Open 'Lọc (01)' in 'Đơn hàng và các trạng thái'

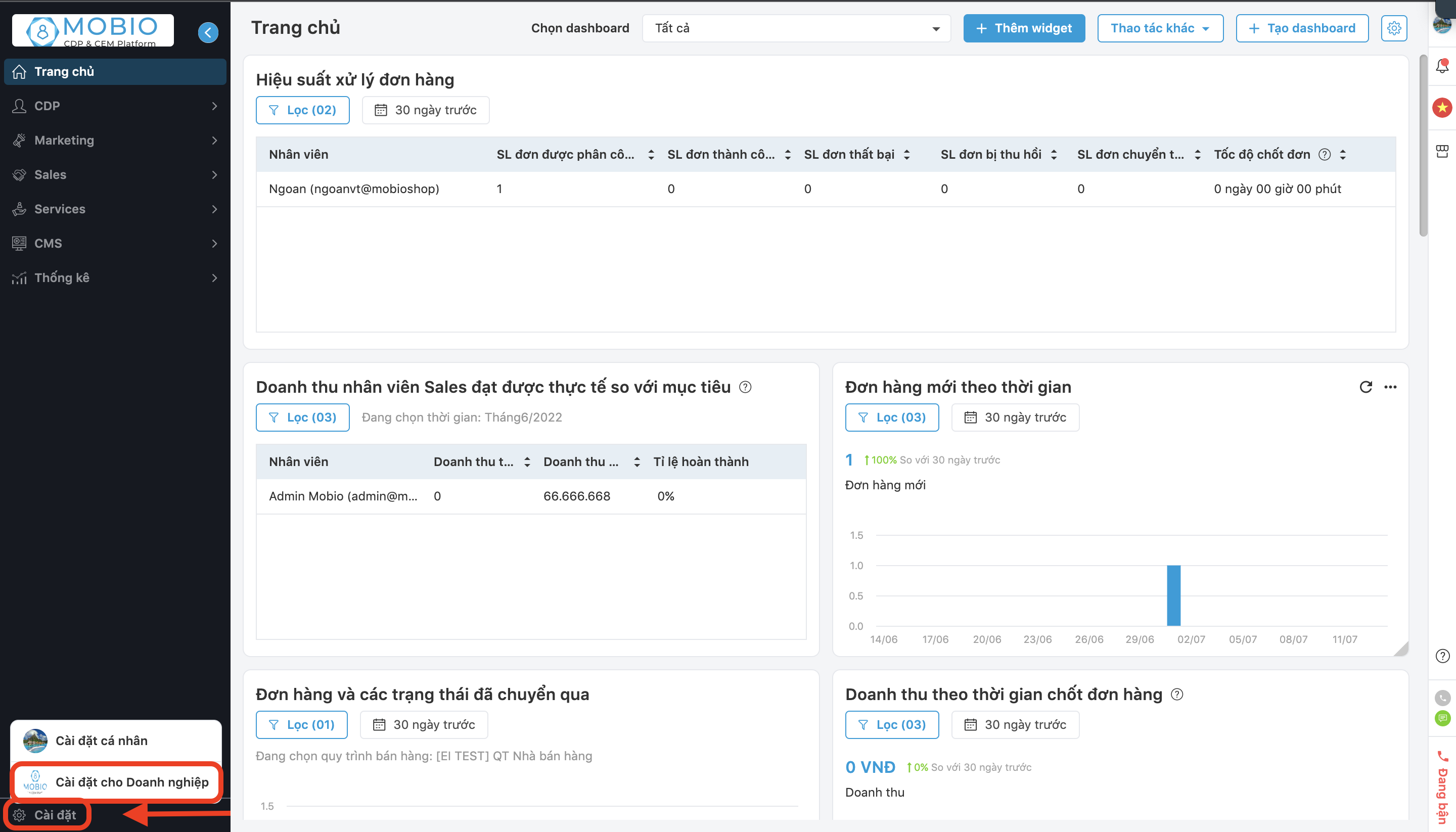(301, 724)
